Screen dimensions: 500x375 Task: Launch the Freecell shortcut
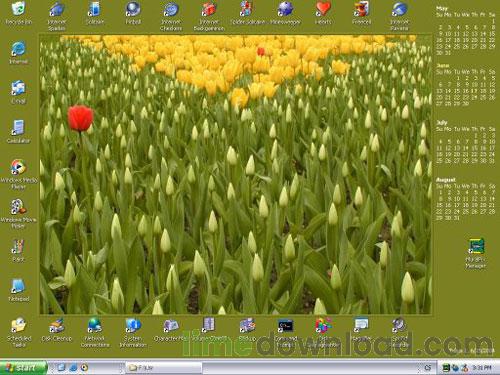coord(361,13)
